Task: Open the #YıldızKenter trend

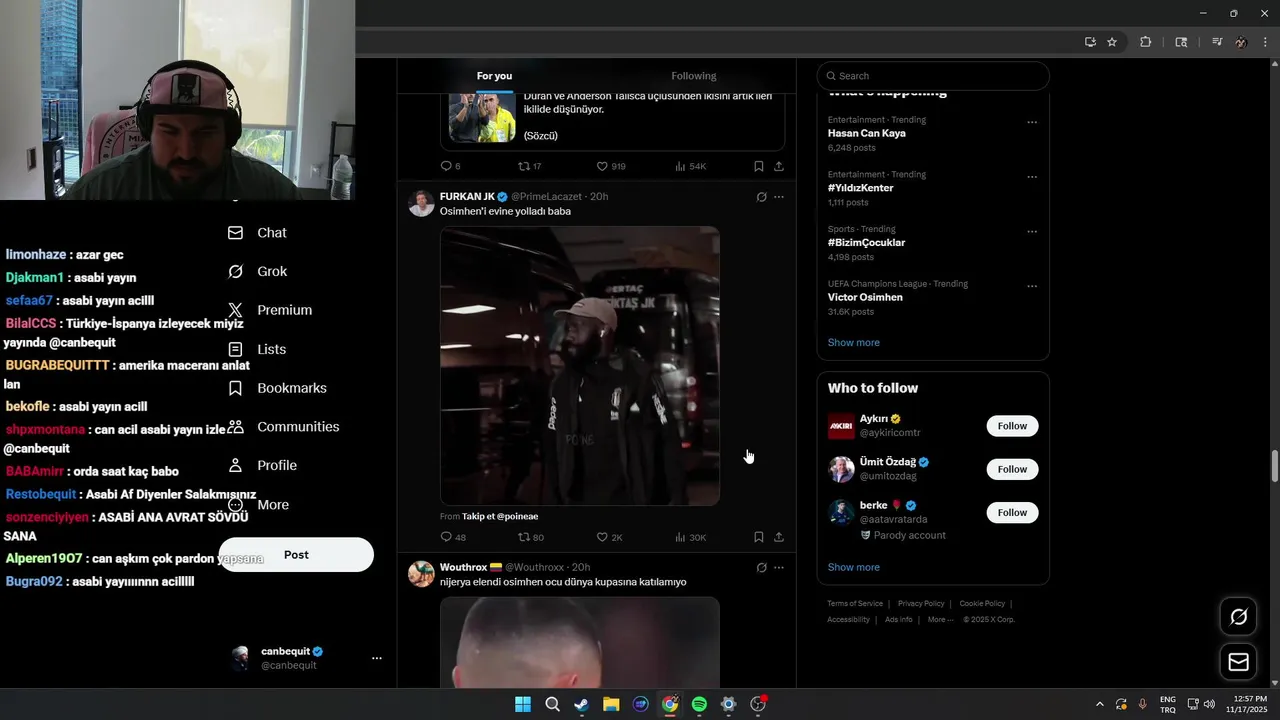Action: (860, 188)
